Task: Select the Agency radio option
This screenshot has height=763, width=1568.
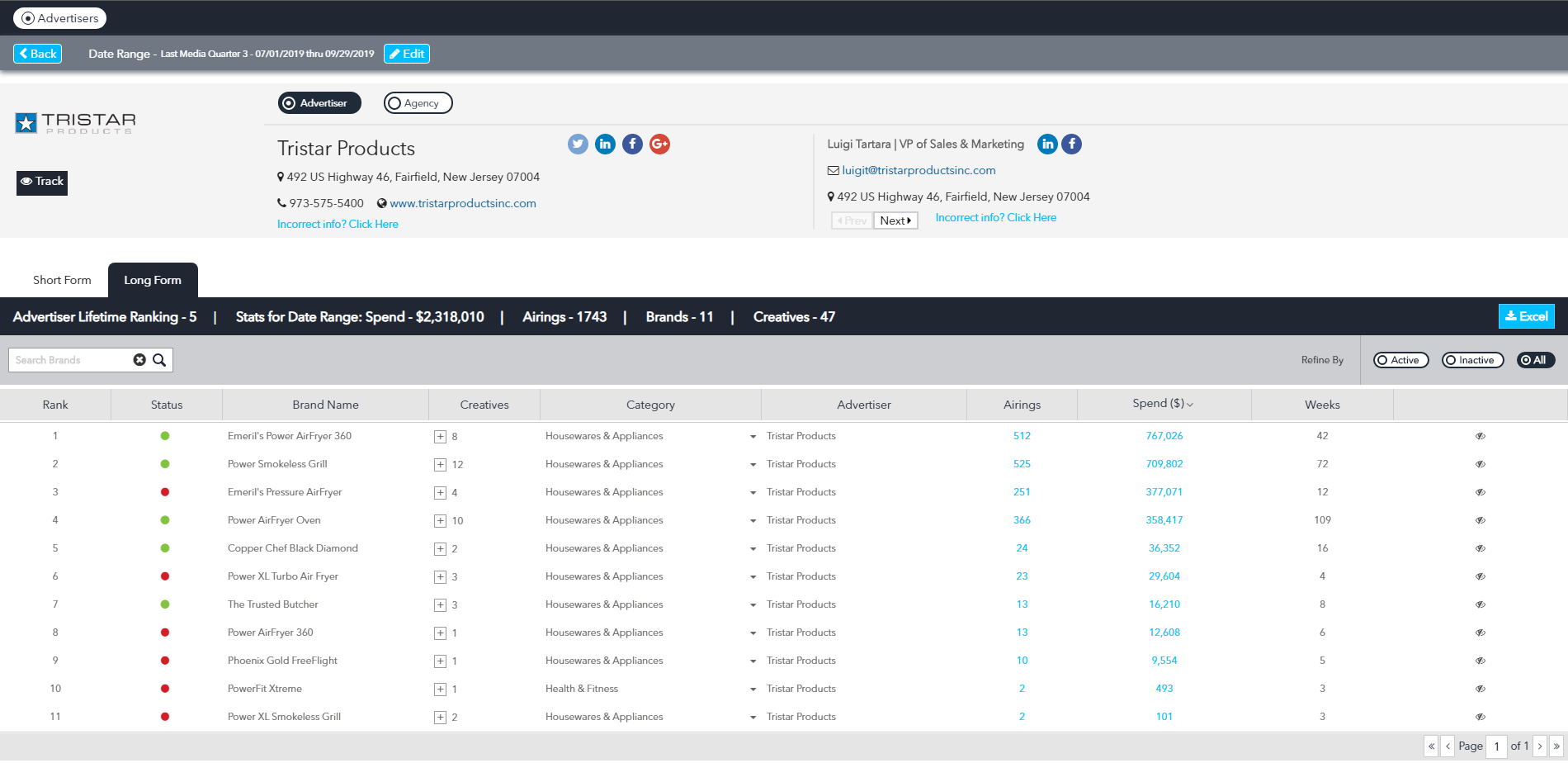Action: 418,103
